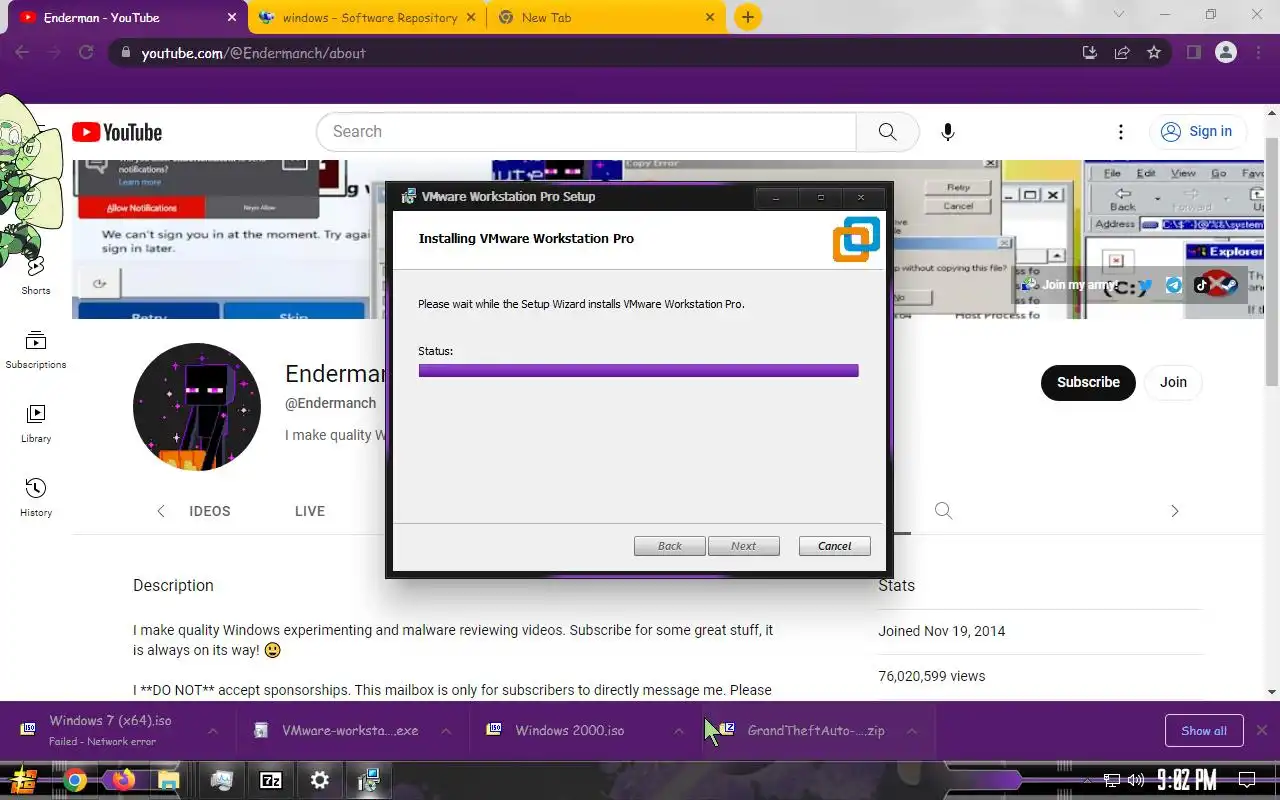Viewport: 1280px width, 800px height.
Task: Click the YouTube search magnifier button
Action: click(887, 132)
